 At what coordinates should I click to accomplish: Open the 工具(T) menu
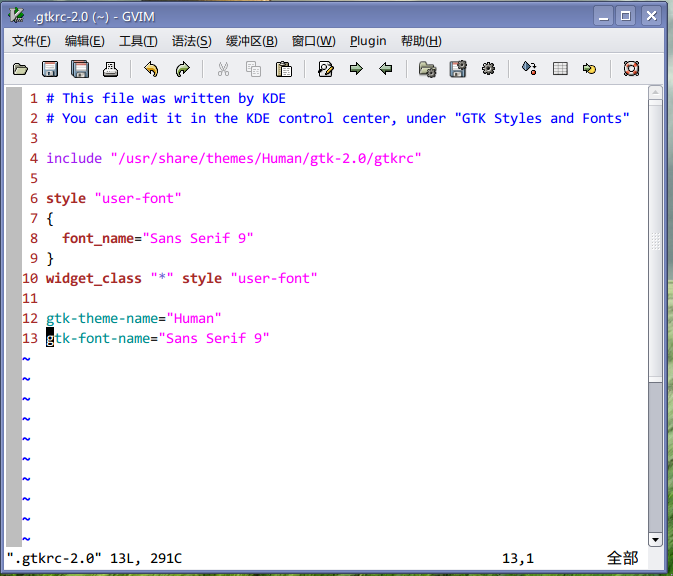click(x=138, y=41)
